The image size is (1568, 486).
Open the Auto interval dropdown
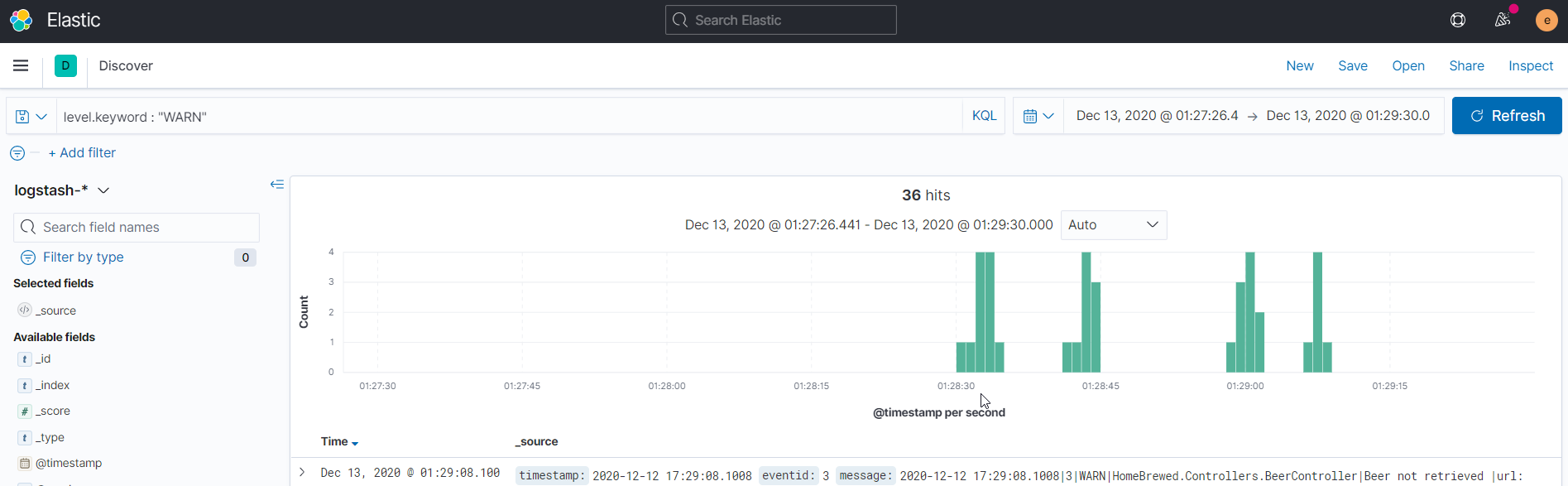click(1114, 225)
